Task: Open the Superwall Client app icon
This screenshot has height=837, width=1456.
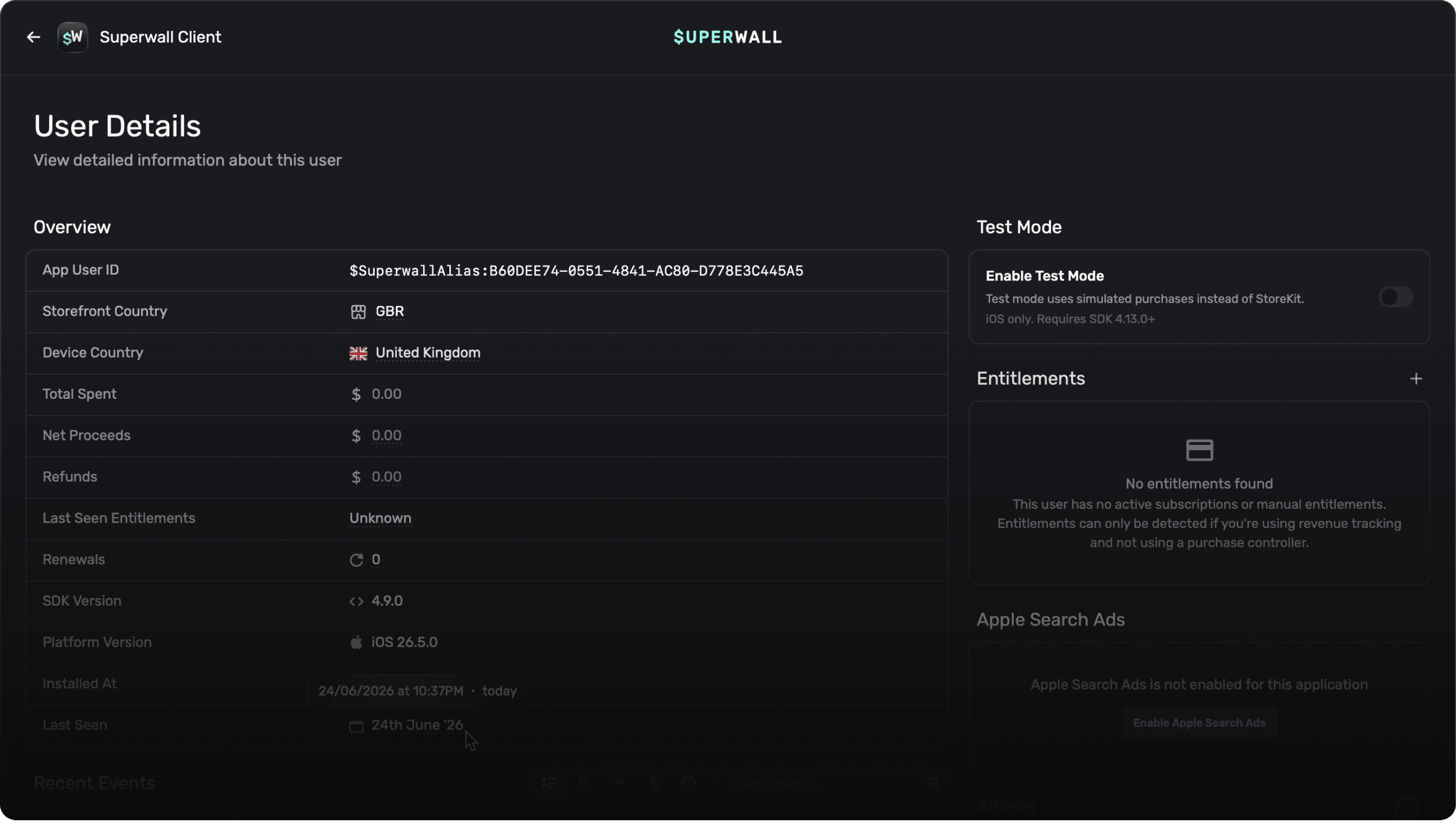Action: coord(72,37)
